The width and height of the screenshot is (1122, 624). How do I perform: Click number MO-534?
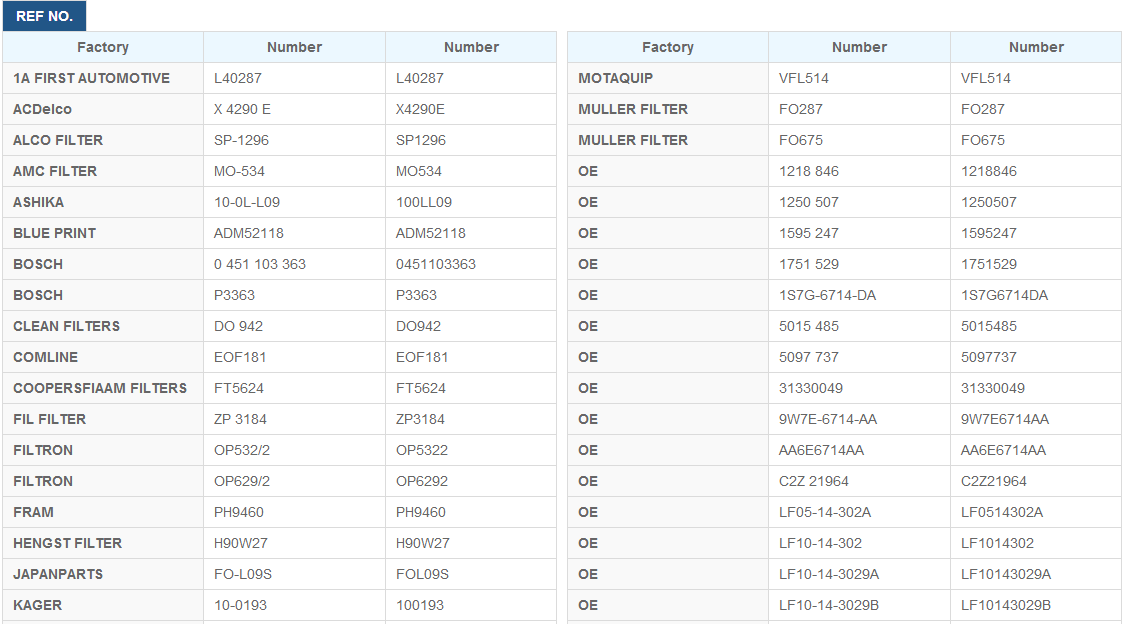239,171
